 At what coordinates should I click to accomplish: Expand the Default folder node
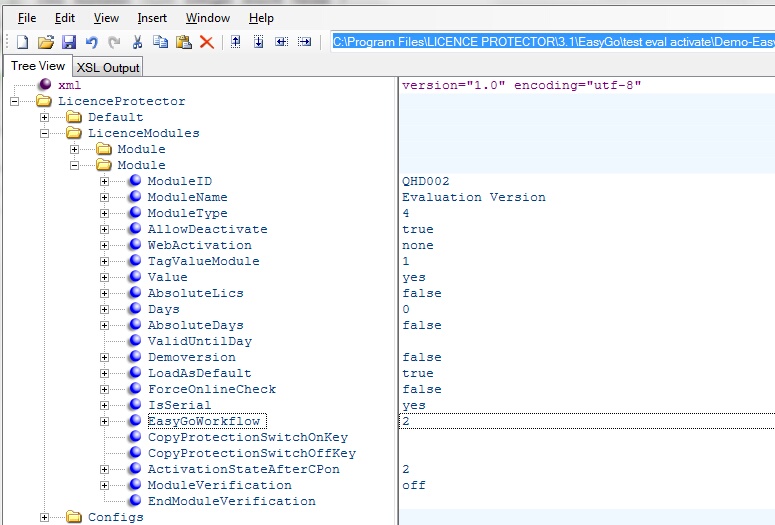pyautogui.click(x=44, y=117)
